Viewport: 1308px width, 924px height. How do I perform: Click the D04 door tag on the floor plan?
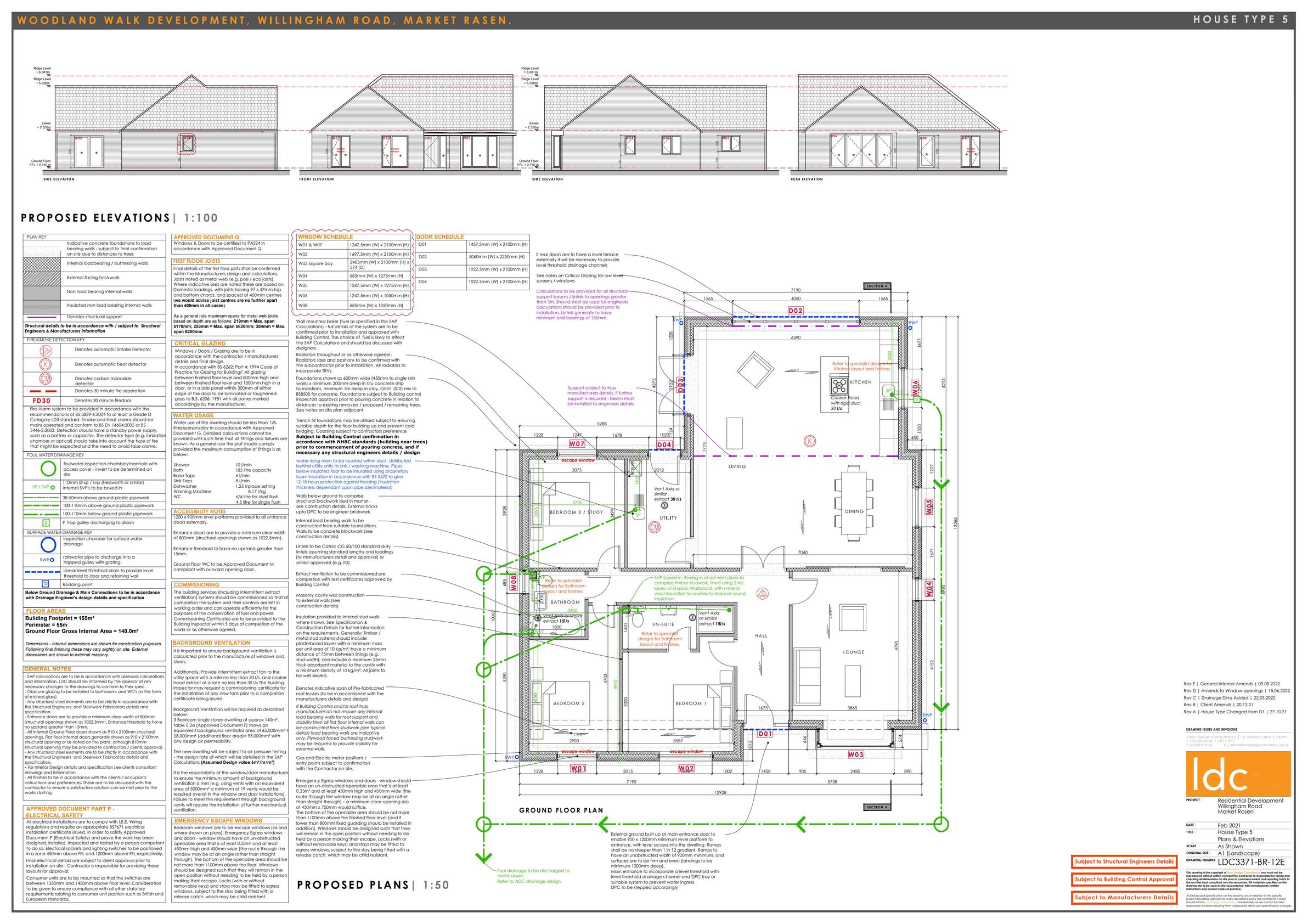tap(664, 444)
